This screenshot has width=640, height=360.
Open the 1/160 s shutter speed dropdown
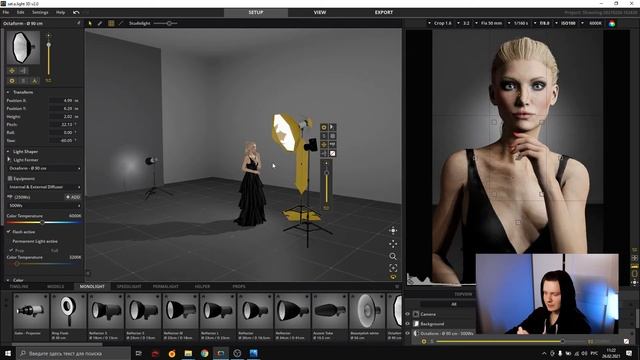[518, 24]
